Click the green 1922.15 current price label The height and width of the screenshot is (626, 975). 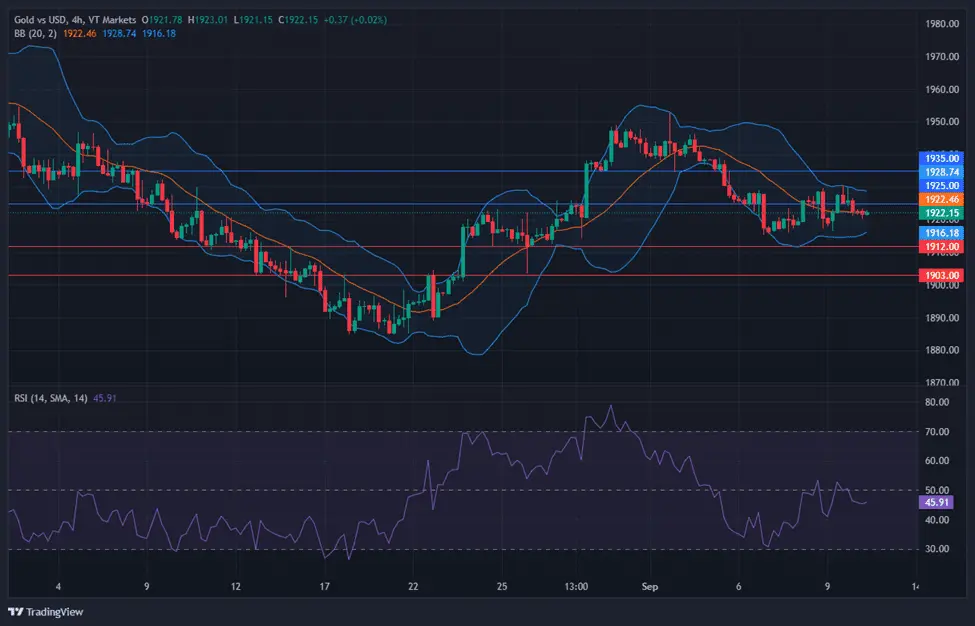[940, 214]
